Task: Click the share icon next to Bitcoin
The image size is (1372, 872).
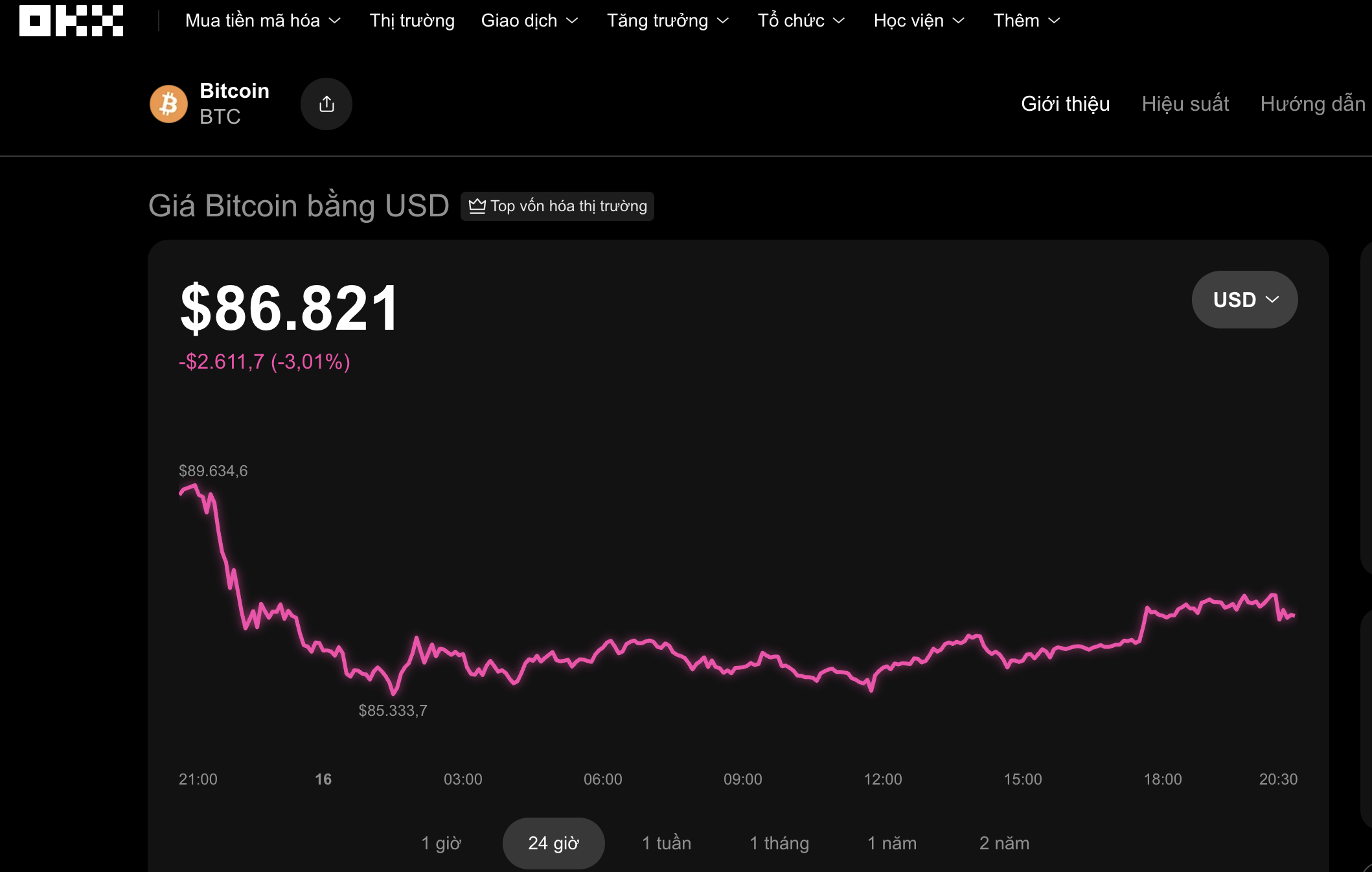Action: 326,104
